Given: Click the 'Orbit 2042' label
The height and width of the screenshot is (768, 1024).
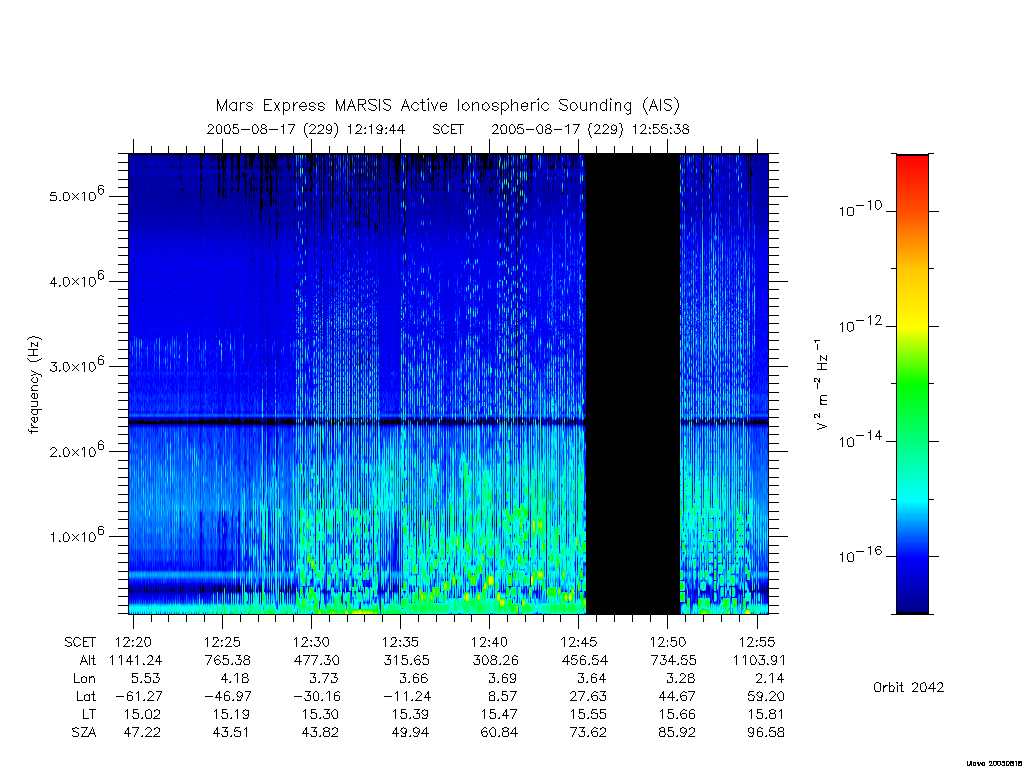Looking at the screenshot, I should coord(908,687).
